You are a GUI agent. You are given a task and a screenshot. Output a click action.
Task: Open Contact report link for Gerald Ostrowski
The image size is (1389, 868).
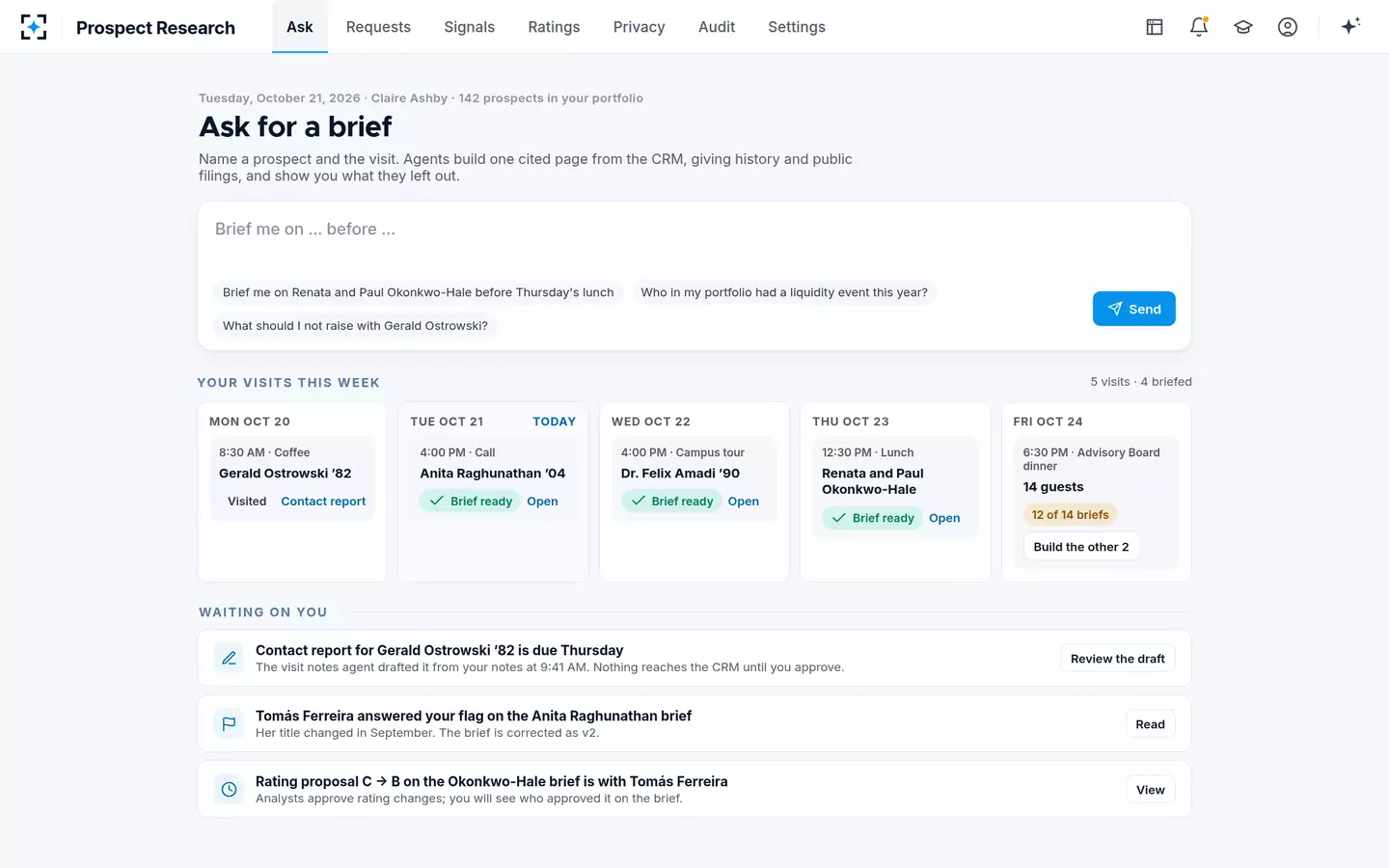click(x=323, y=502)
